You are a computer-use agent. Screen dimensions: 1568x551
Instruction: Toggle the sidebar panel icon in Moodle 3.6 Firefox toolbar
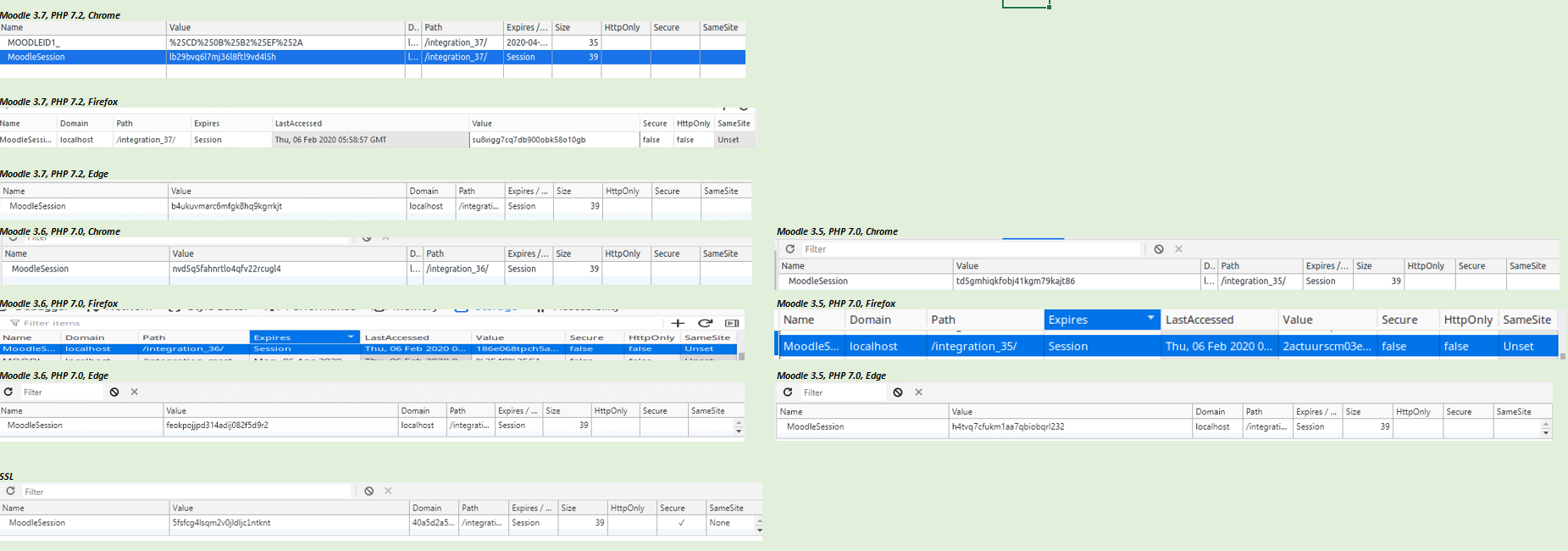coord(732,323)
